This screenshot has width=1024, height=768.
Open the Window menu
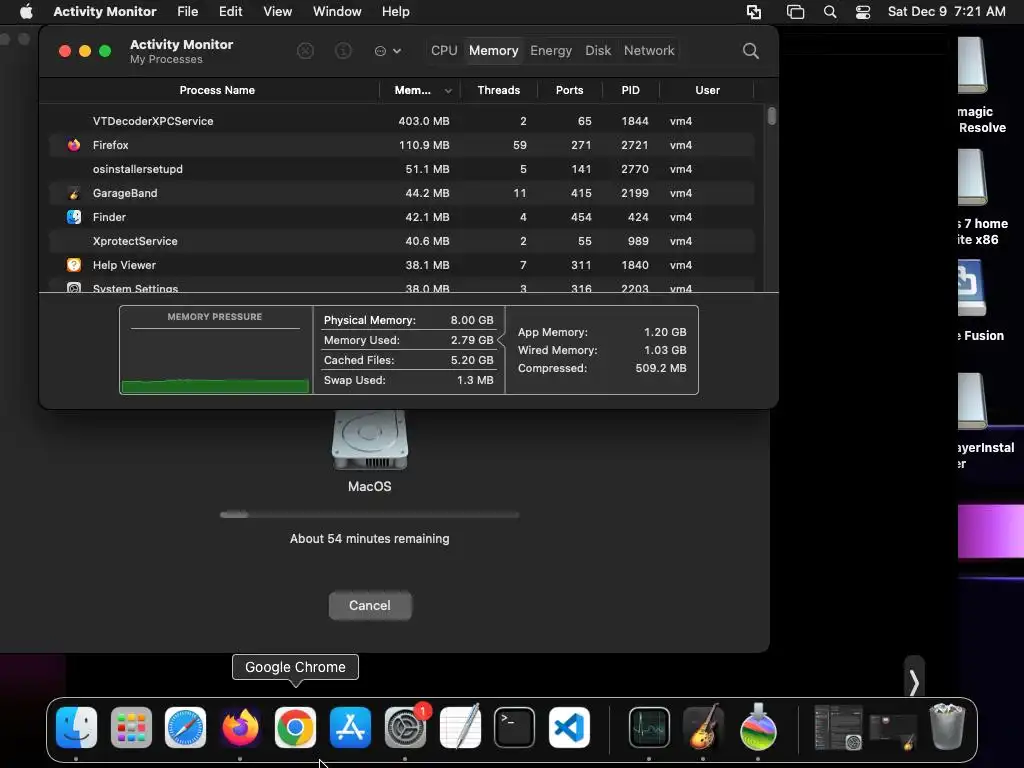point(337,12)
